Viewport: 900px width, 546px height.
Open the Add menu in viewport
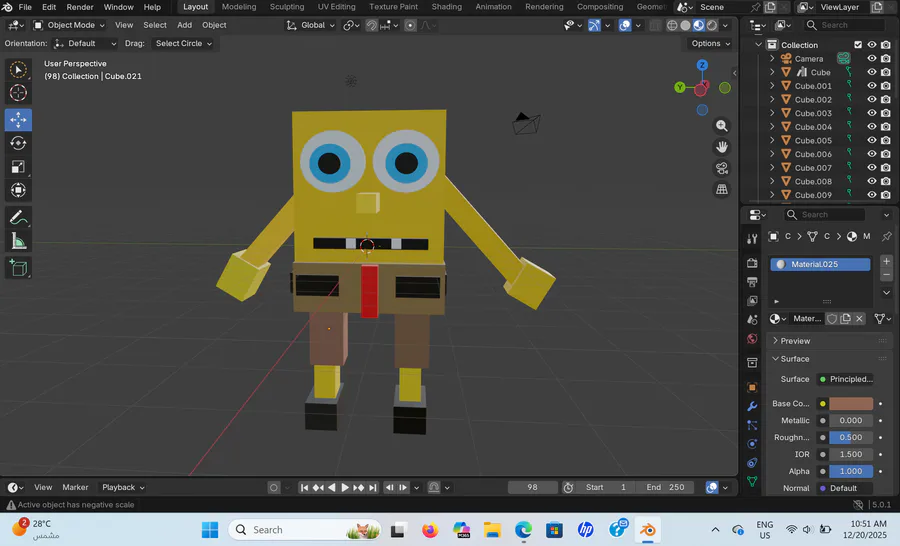184,25
